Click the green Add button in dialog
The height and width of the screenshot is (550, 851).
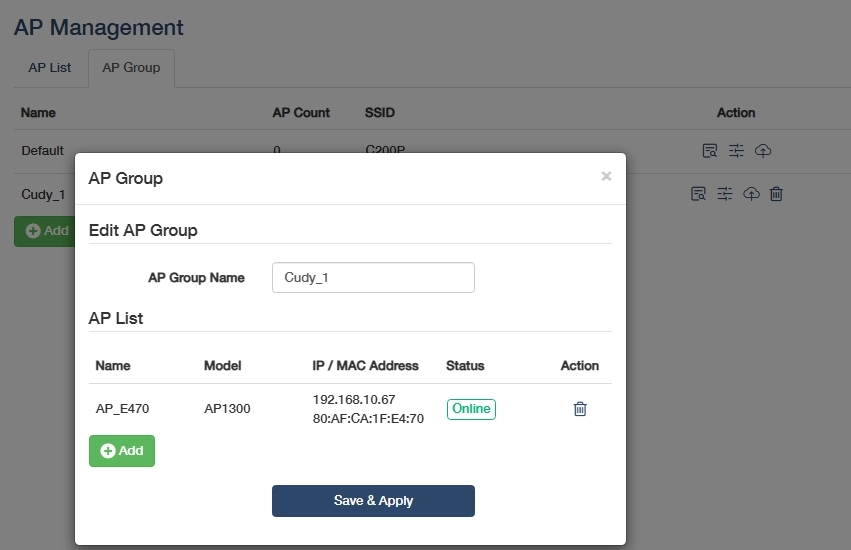[122, 451]
